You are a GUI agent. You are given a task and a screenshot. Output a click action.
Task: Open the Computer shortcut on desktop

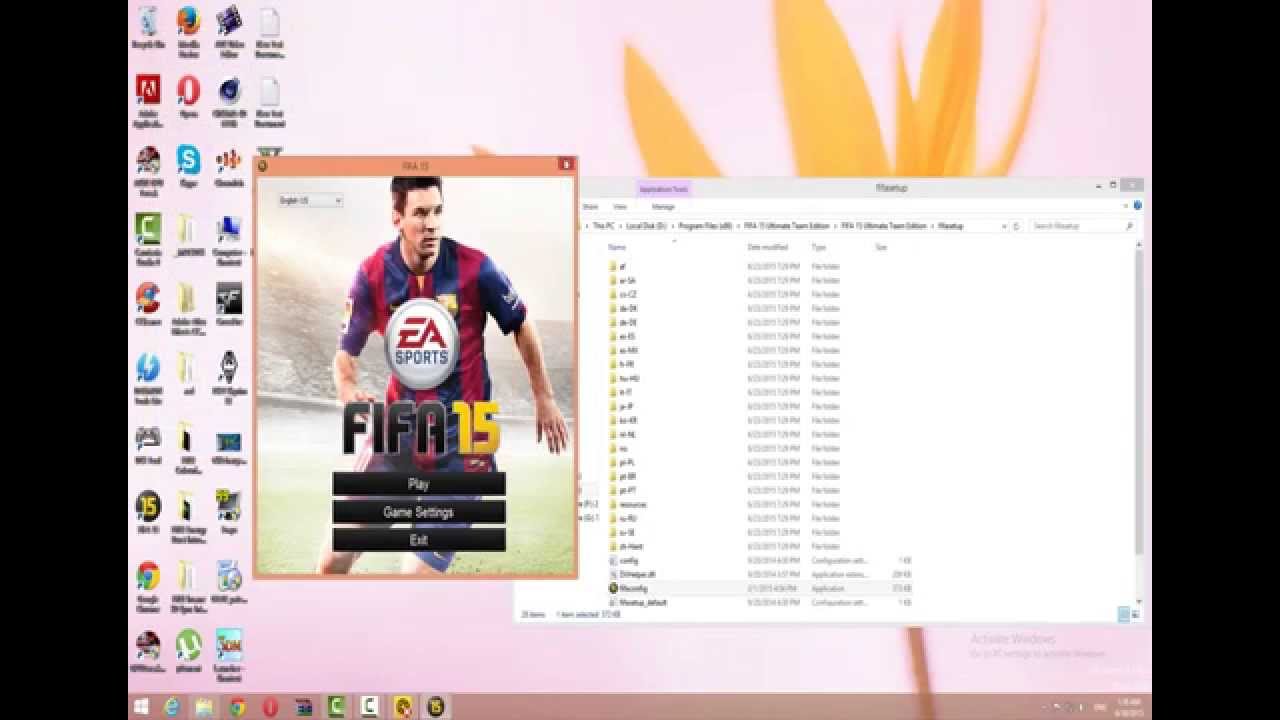229,241
